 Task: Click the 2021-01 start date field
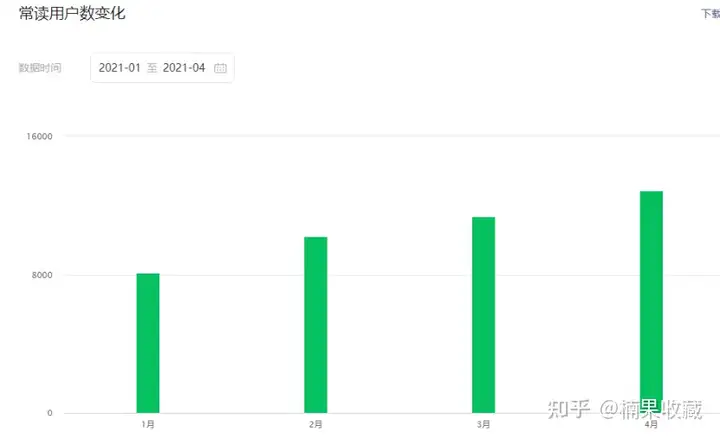119,68
